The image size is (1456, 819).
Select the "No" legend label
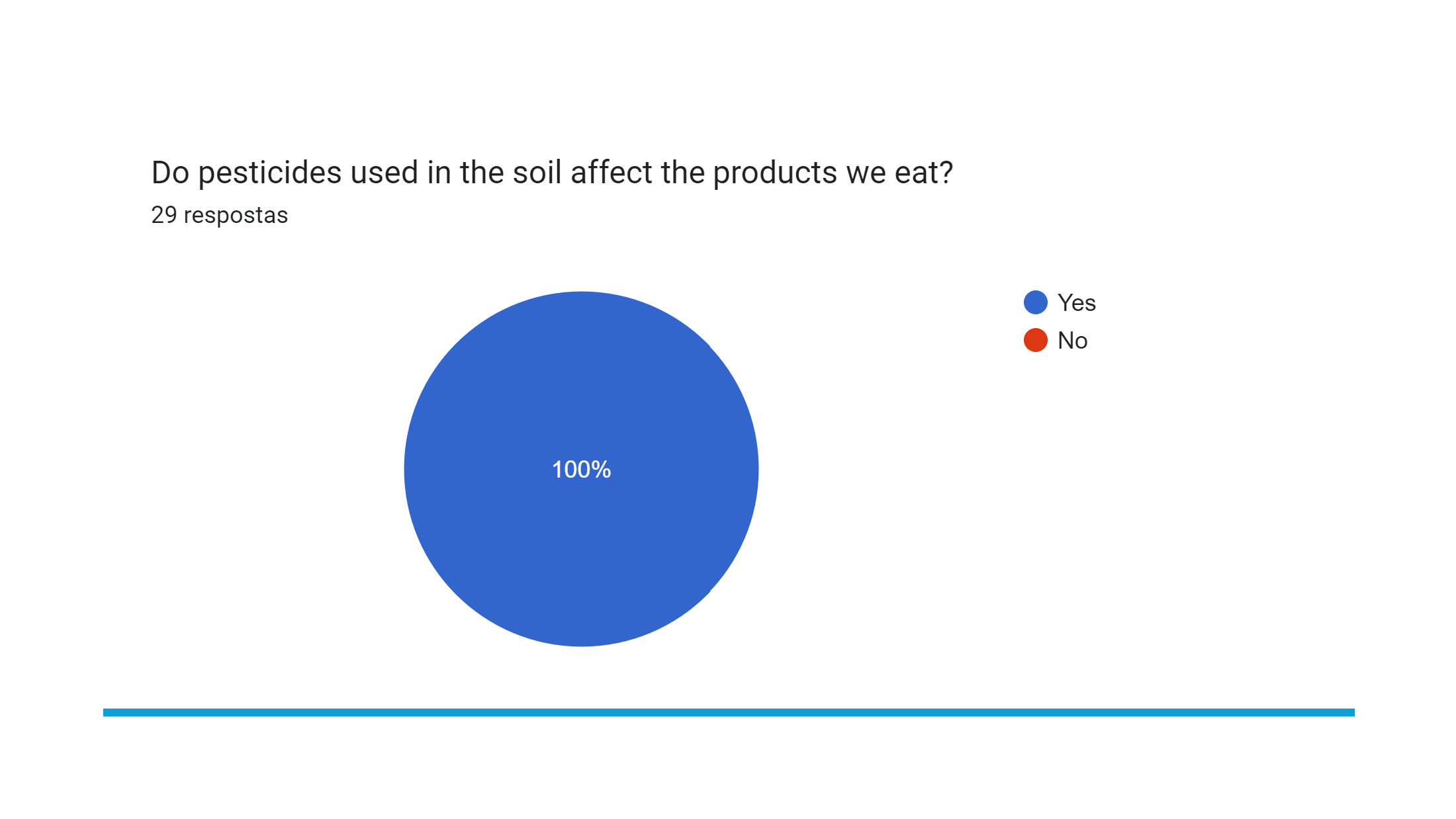click(1072, 341)
